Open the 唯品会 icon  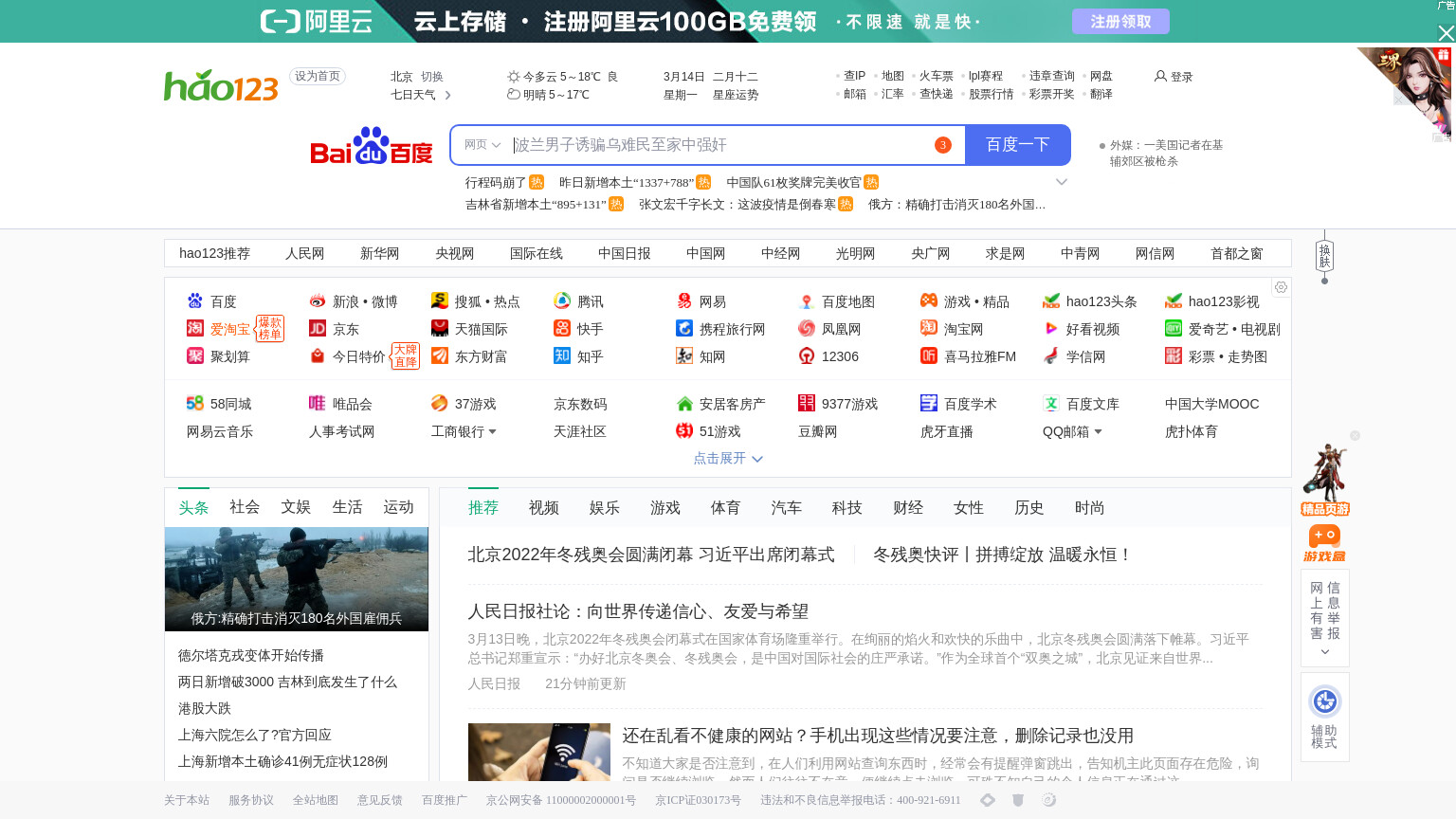coord(317,403)
